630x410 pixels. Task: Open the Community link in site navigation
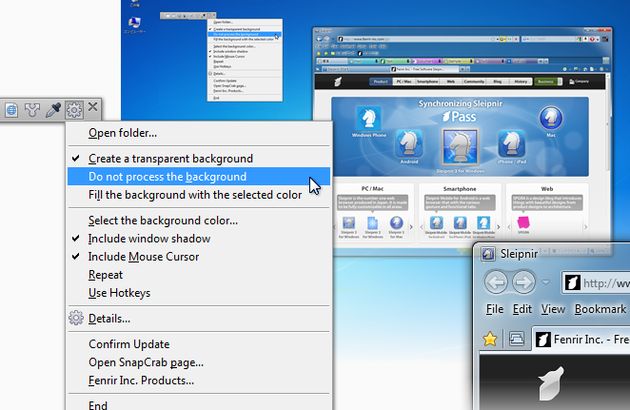[x=474, y=82]
